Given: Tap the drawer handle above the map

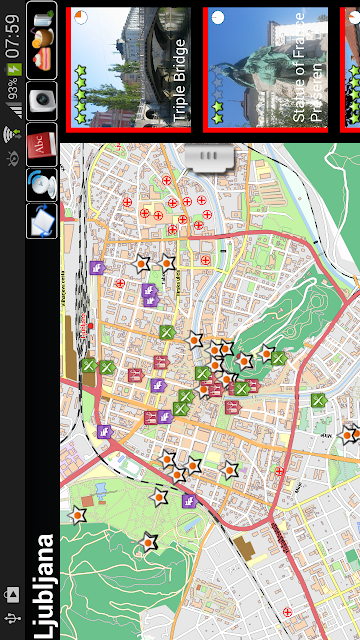Looking at the screenshot, I should tap(210, 157).
